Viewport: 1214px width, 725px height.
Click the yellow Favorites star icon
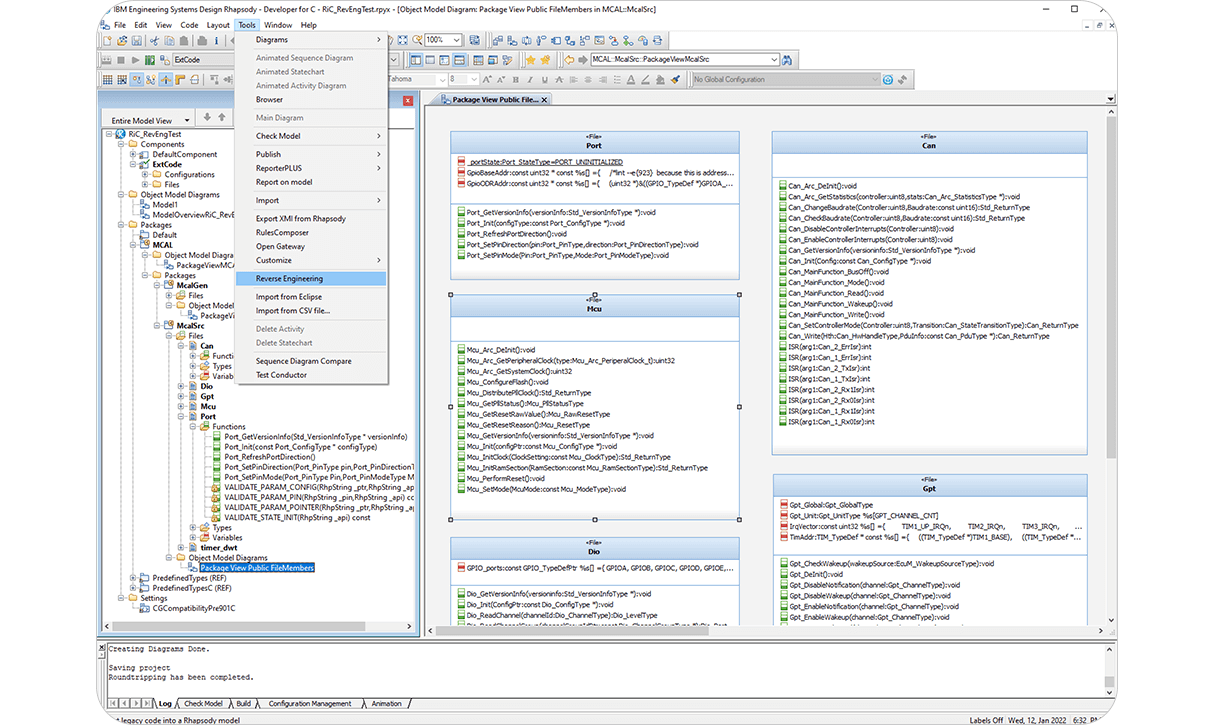coord(530,60)
